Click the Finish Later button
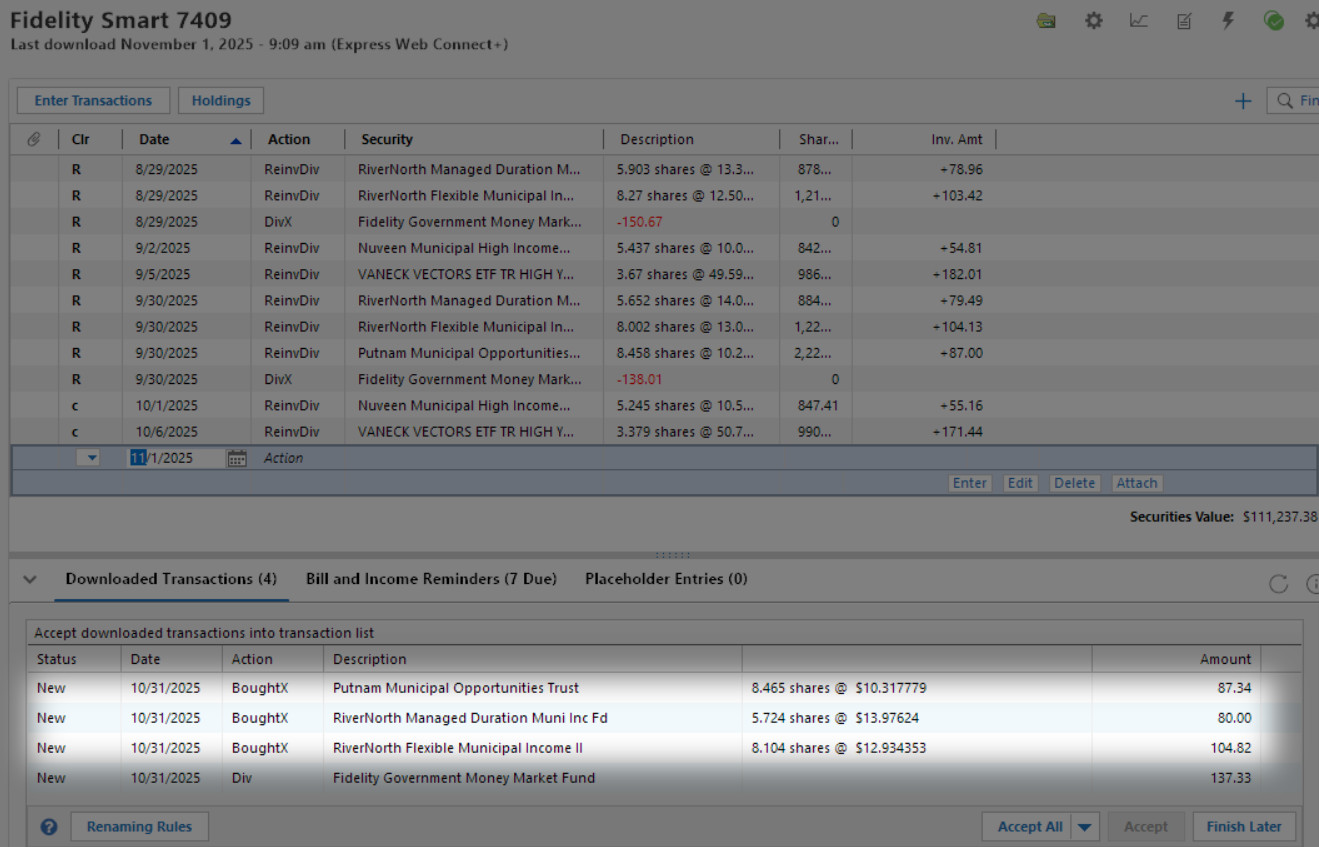This screenshot has height=847, width=1319. (1244, 827)
